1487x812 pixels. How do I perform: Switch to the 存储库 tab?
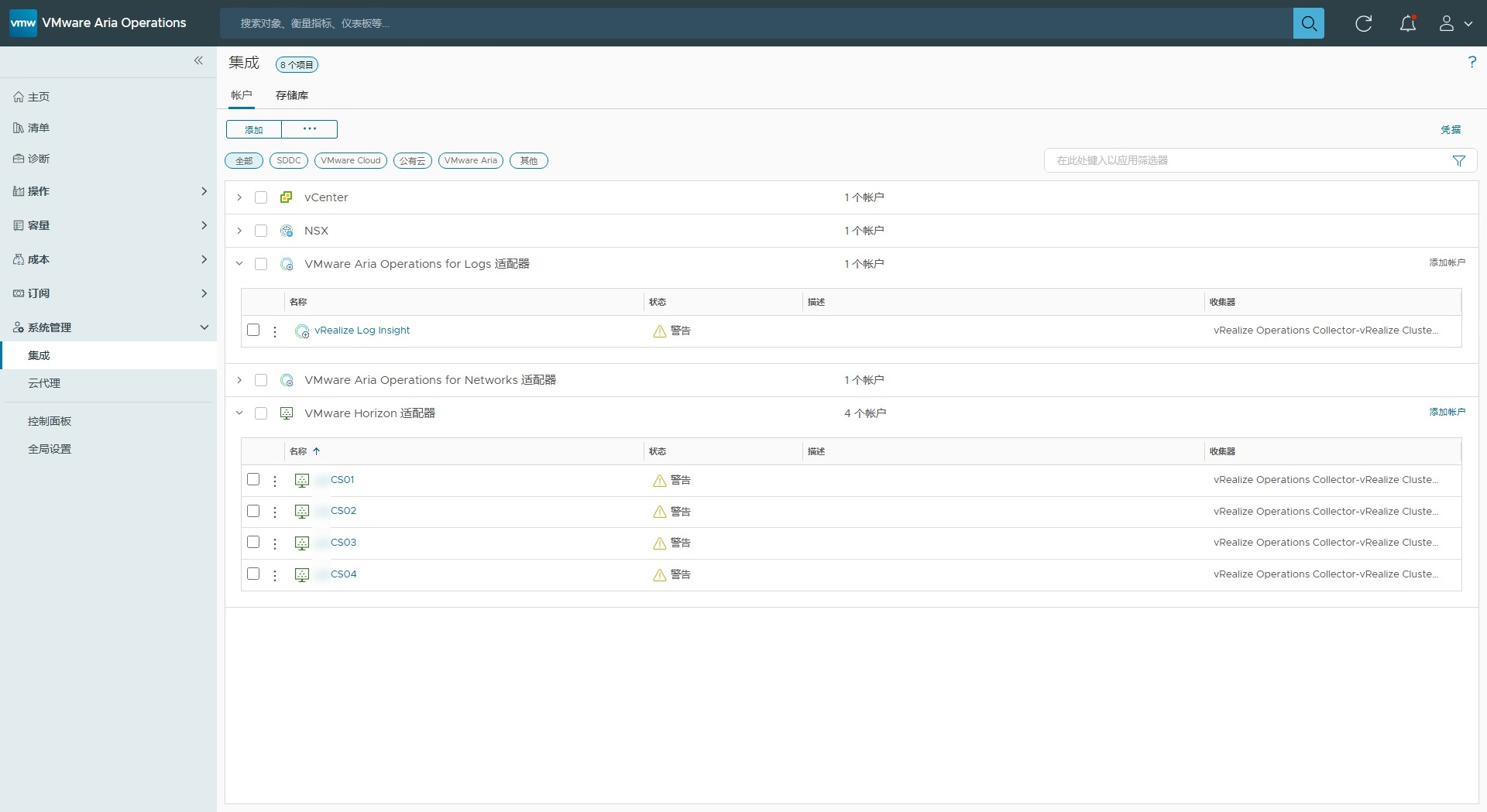(291, 95)
